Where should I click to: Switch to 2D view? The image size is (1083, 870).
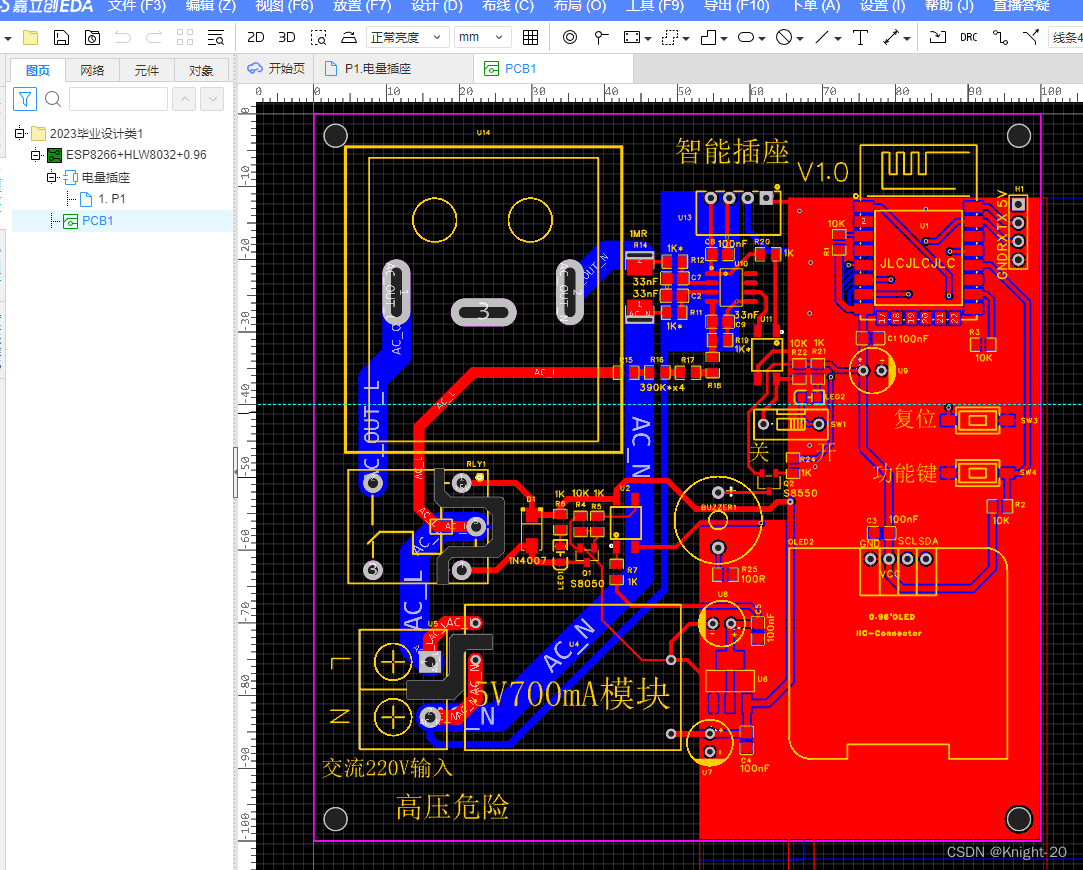[256, 37]
